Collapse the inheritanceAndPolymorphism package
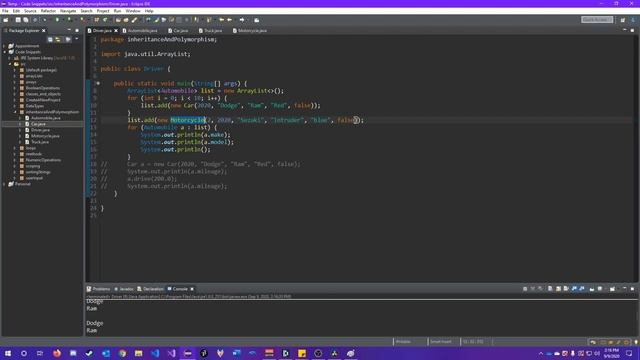 click(15, 112)
